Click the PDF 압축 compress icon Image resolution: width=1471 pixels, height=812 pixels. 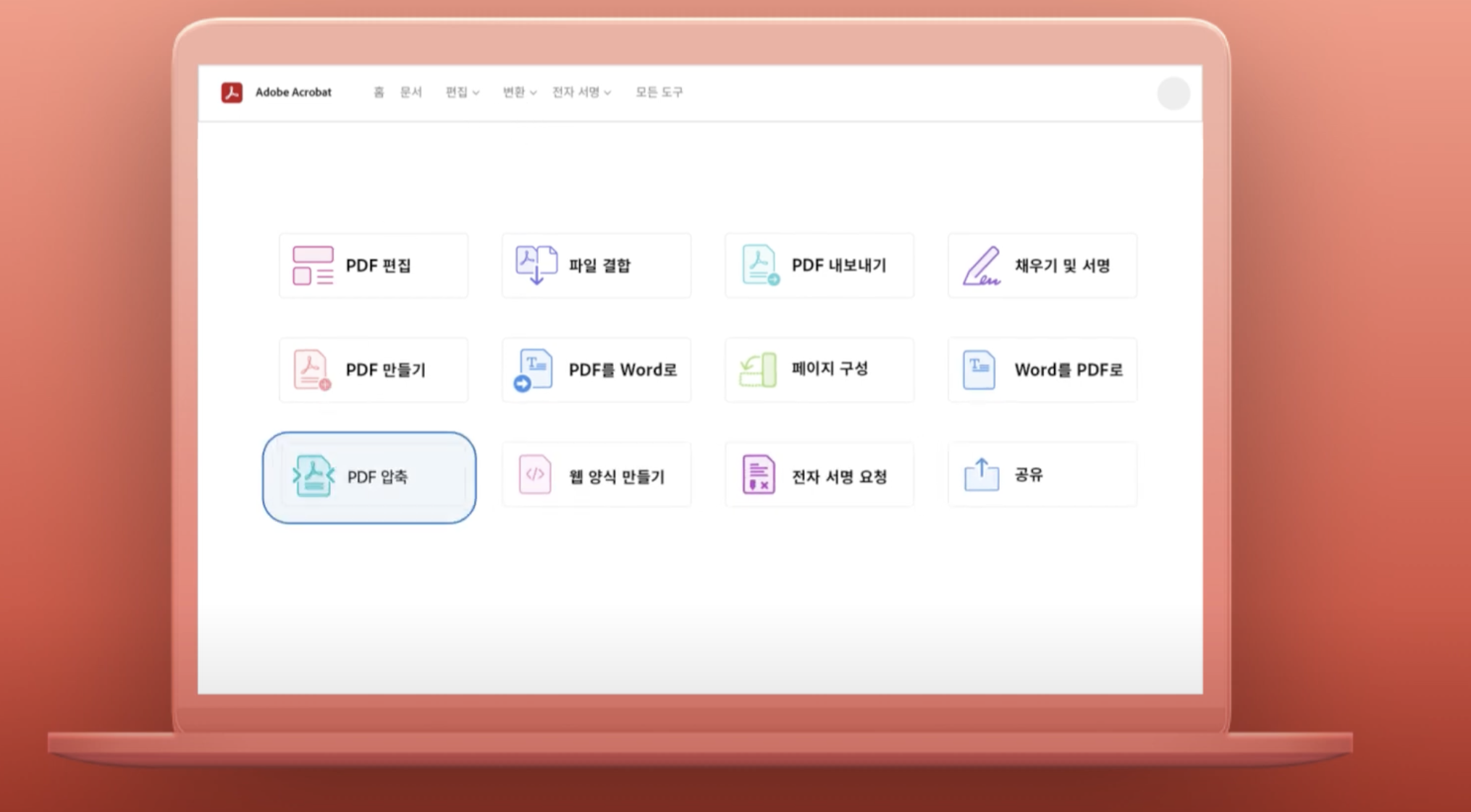313,476
